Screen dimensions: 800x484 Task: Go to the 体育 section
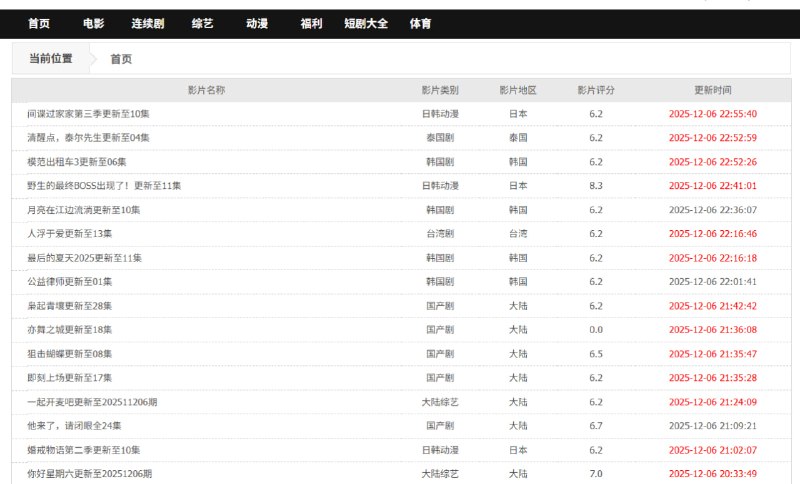[420, 24]
